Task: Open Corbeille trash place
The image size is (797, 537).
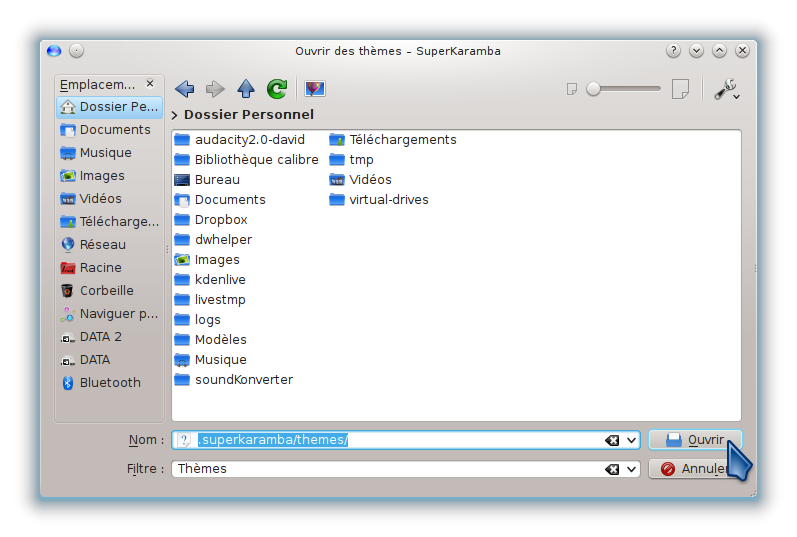Action: click(109, 290)
